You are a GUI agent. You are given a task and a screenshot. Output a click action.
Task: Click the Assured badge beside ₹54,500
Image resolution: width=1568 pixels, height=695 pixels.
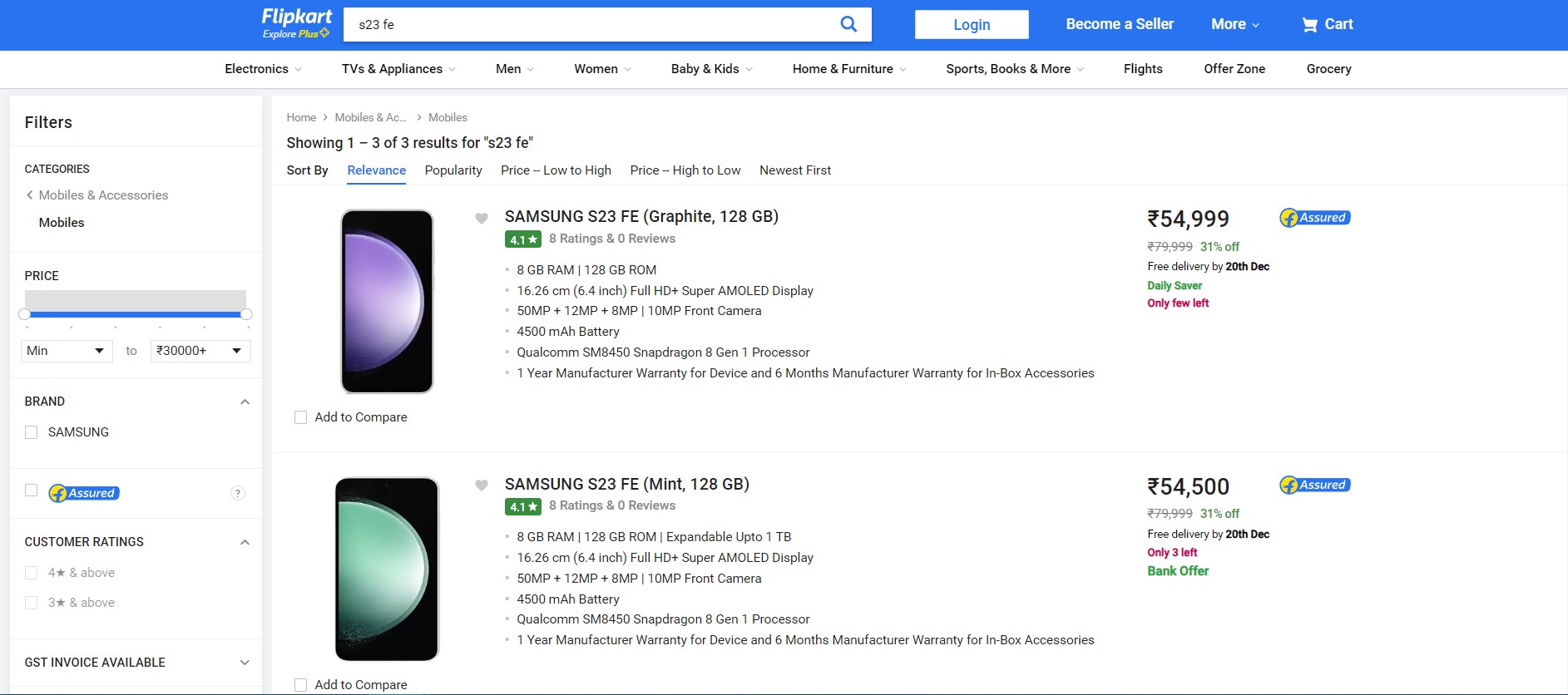coord(1315,485)
